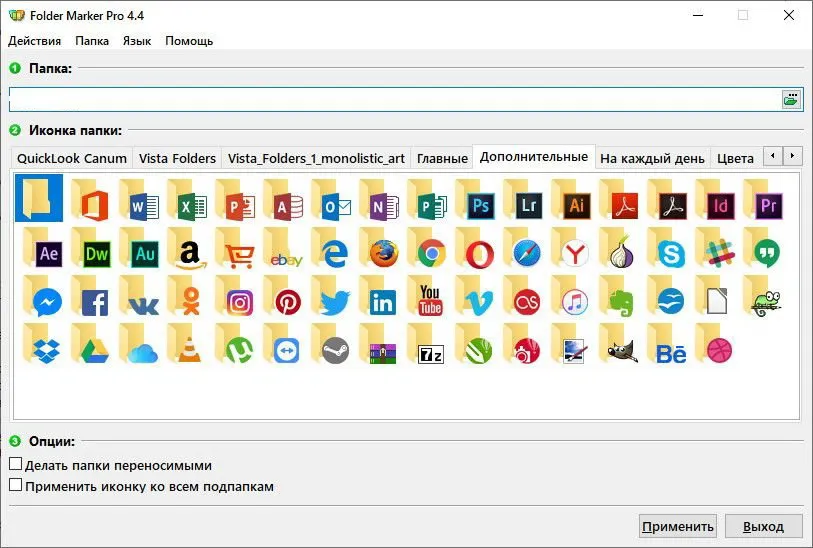Pick the Twitter bird folder icon
This screenshot has width=813, height=548.
coord(332,297)
